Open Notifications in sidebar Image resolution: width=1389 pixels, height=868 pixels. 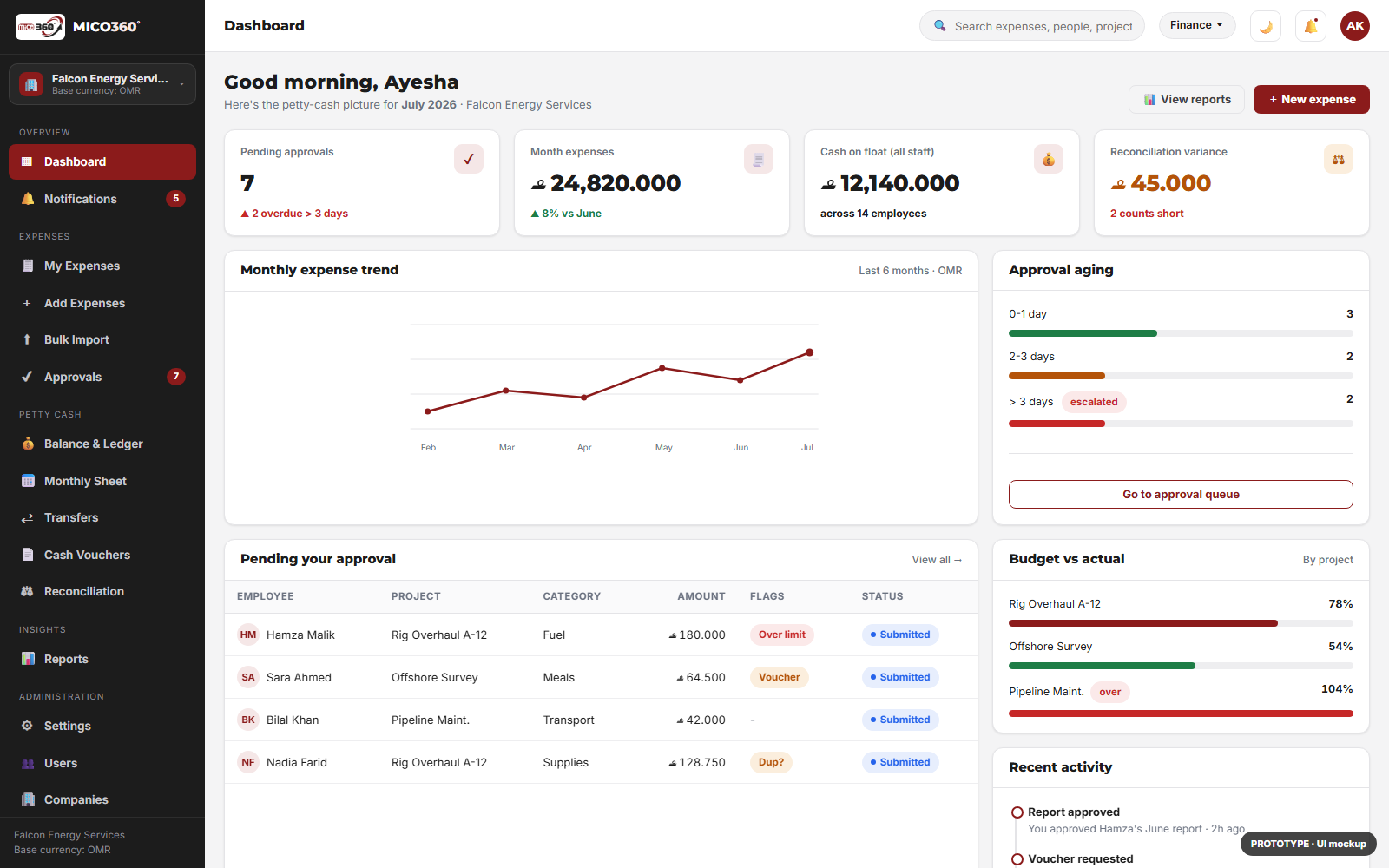coord(102,199)
